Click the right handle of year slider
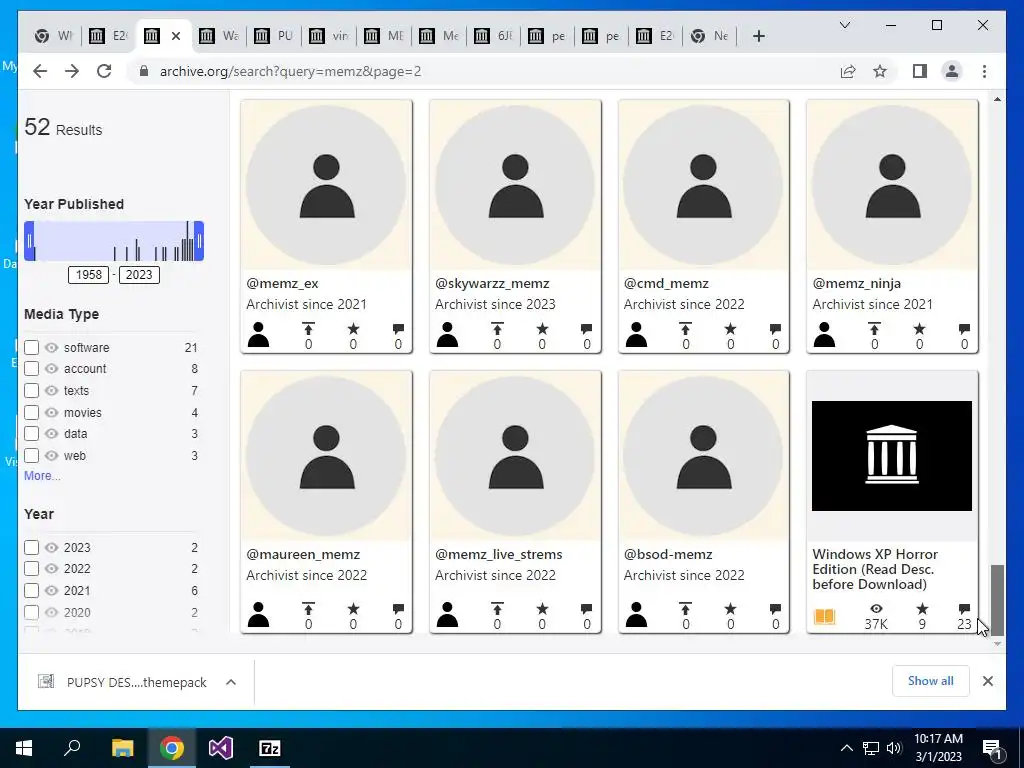This screenshot has width=1024, height=768. 199,241
